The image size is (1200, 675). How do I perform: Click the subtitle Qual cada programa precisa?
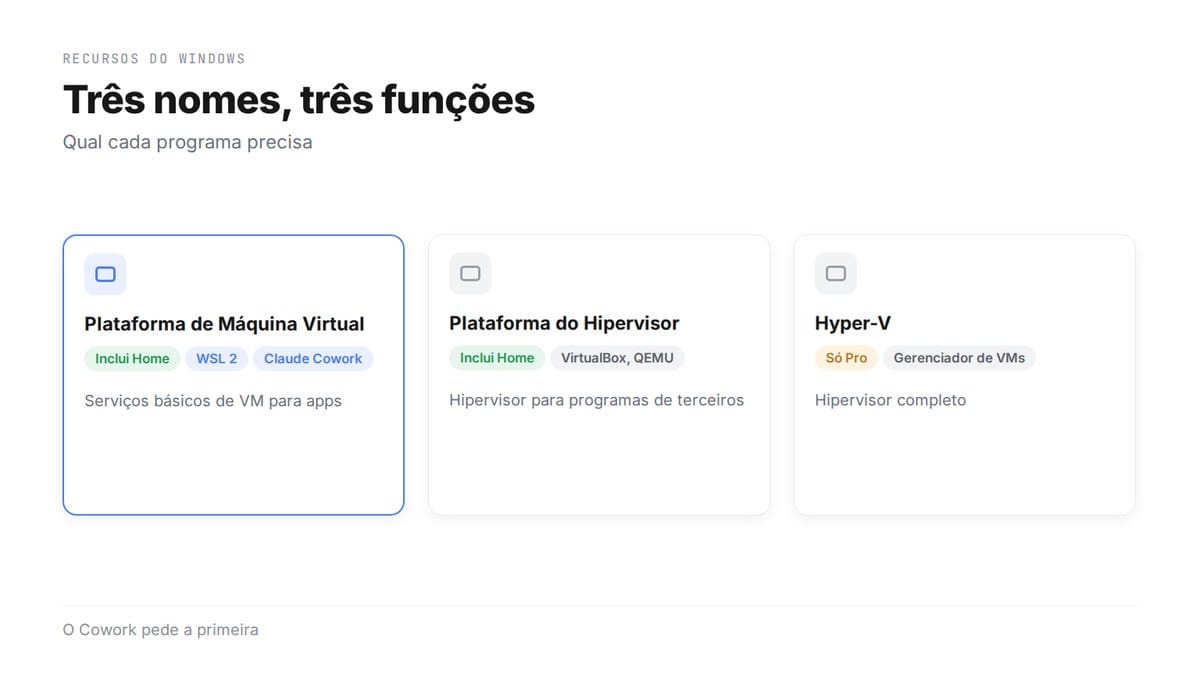point(188,142)
